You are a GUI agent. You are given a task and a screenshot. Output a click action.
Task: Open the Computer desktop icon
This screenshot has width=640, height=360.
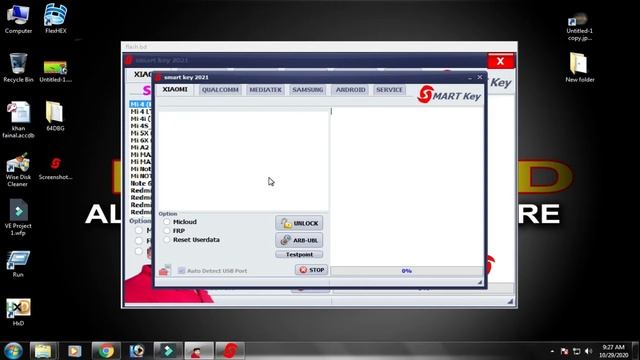tap(18, 19)
